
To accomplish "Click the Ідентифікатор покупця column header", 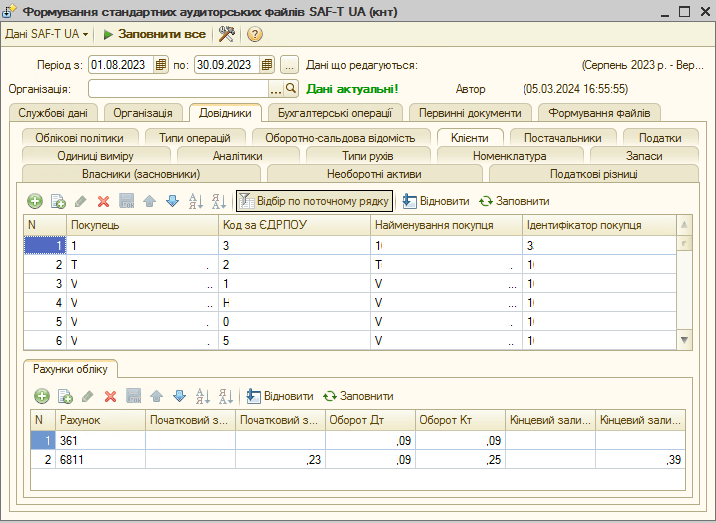I will [x=599, y=225].
